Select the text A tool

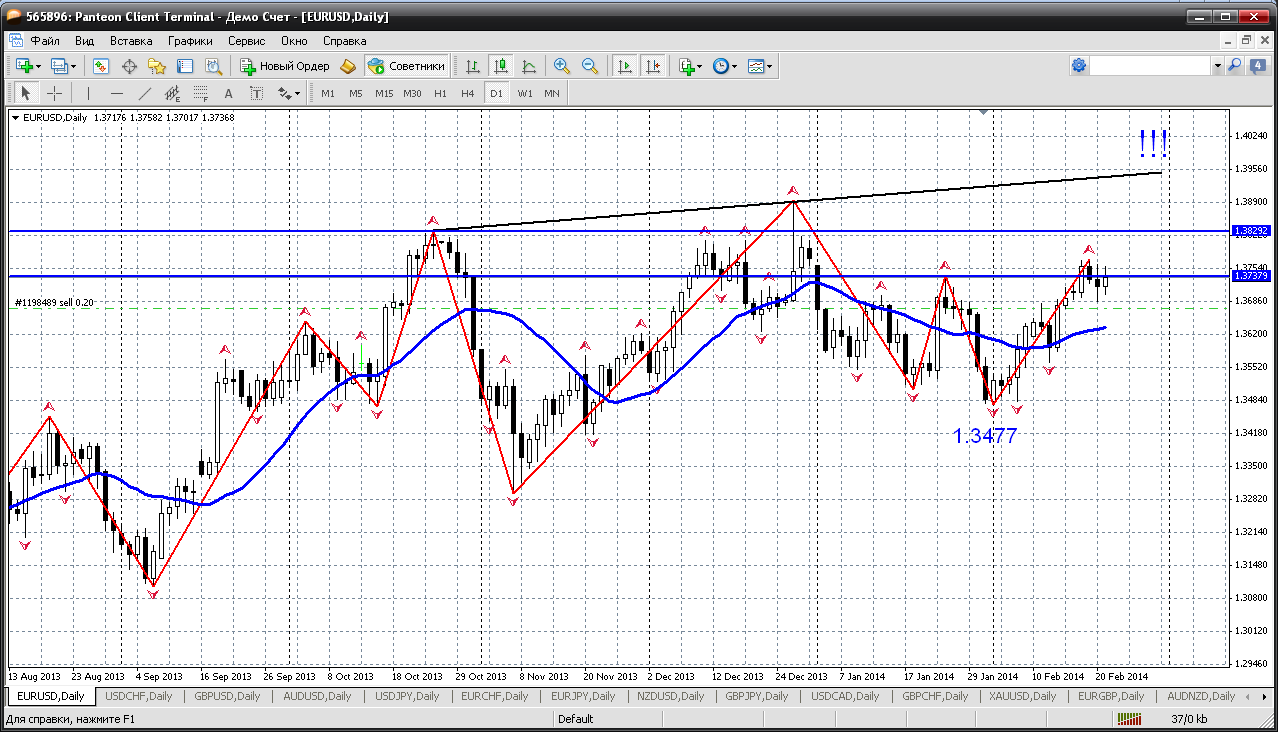click(229, 93)
